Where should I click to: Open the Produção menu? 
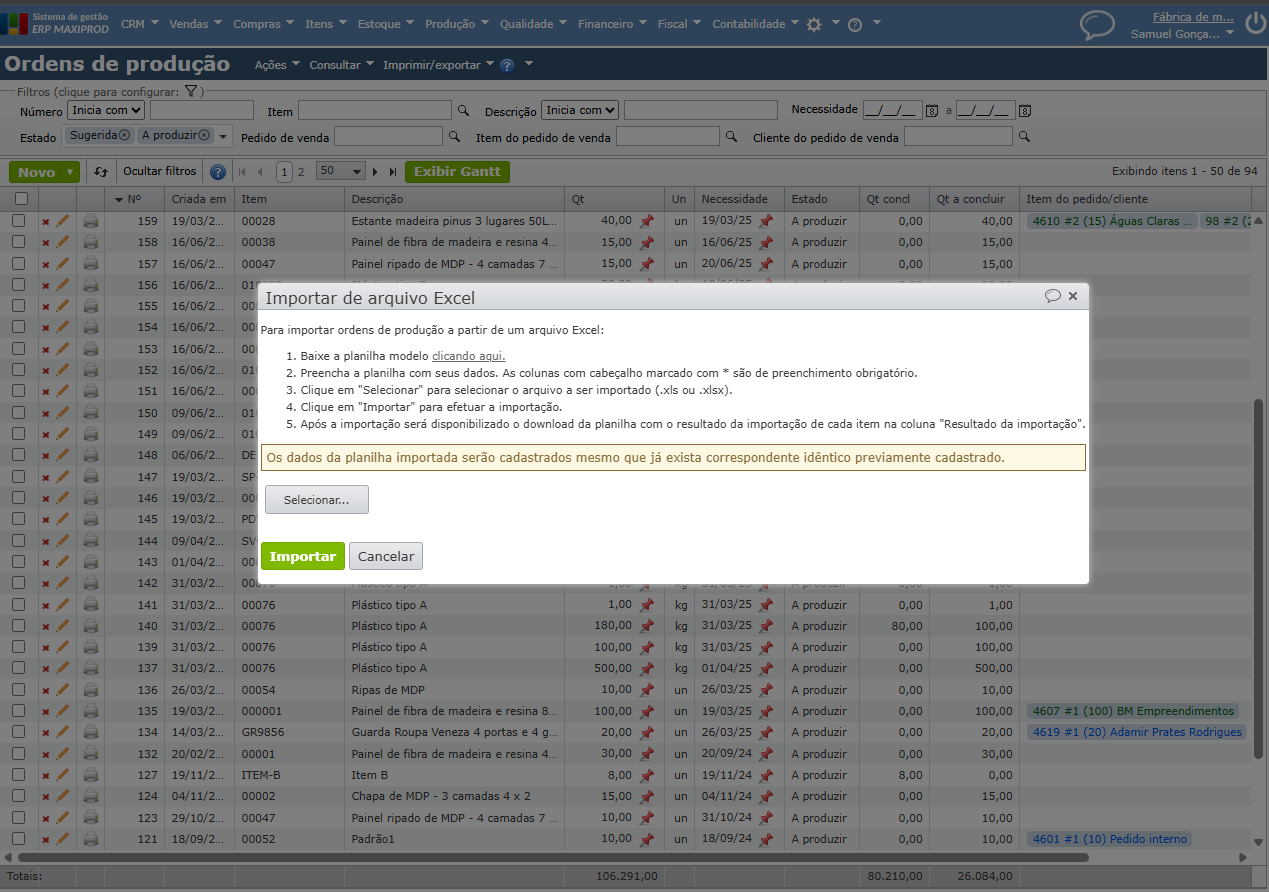click(456, 24)
